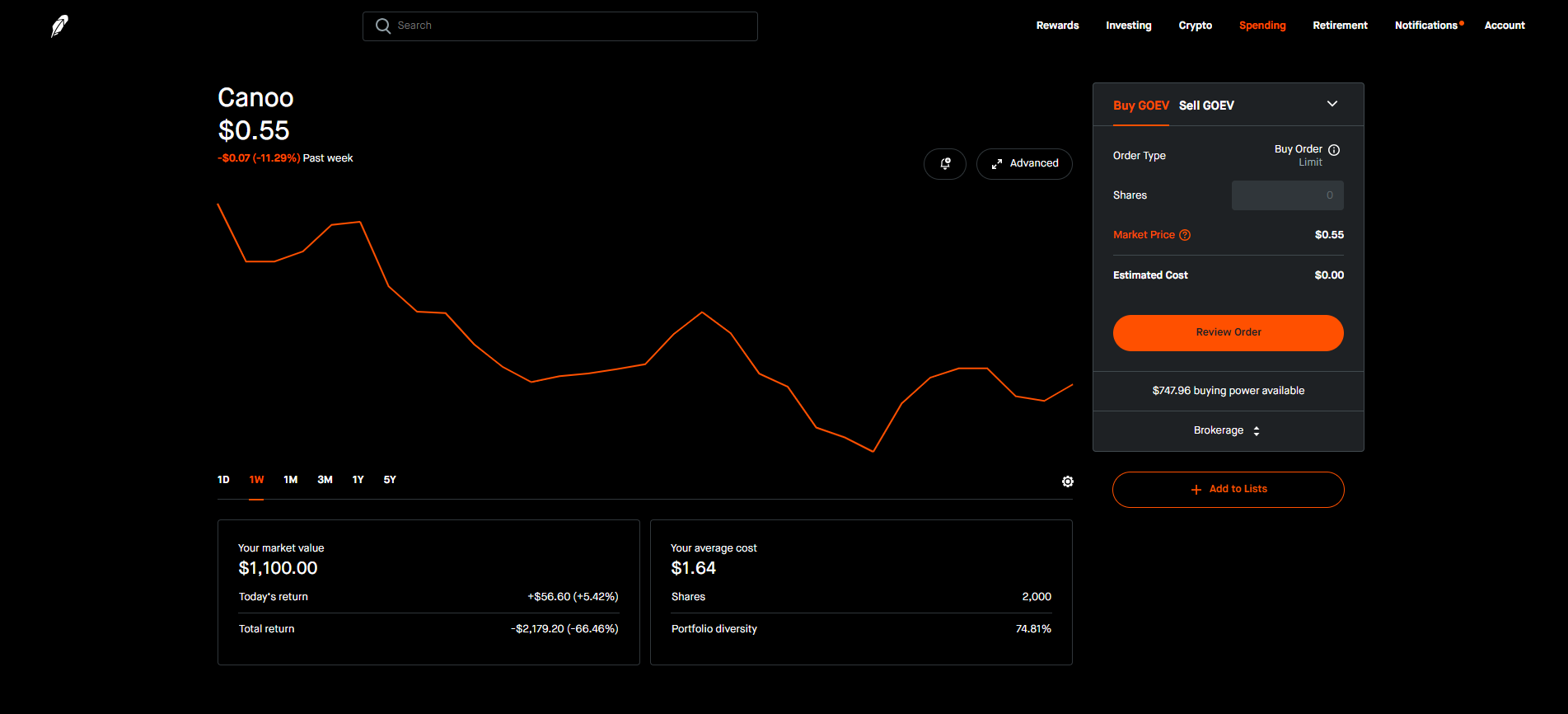Click Today's return +$56.60 value

click(x=573, y=597)
